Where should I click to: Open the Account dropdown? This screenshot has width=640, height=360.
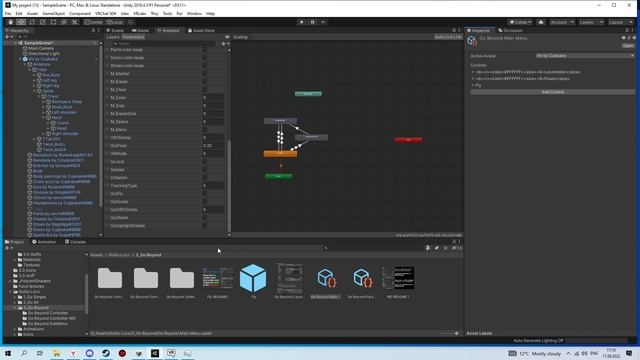pyautogui.click(x=562, y=22)
